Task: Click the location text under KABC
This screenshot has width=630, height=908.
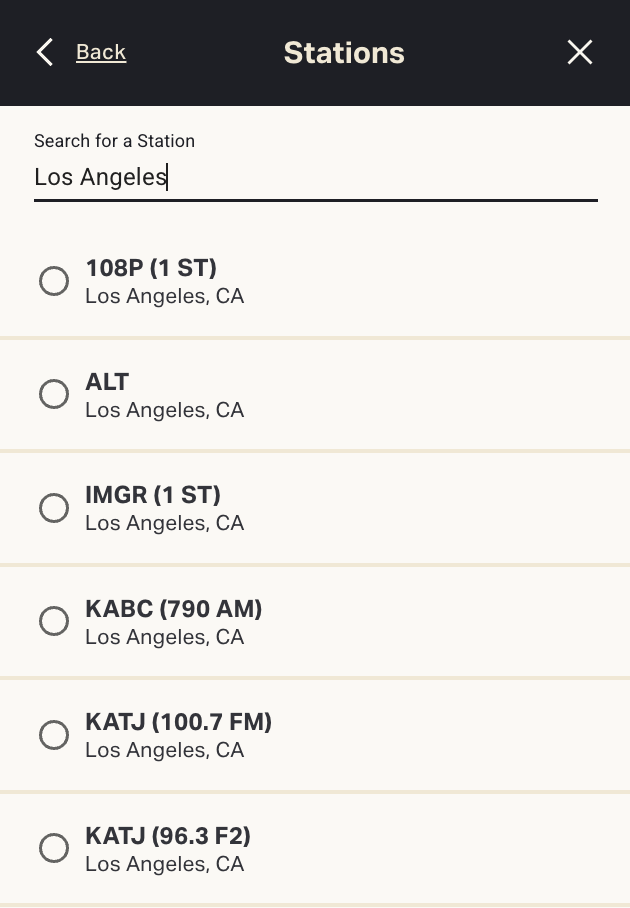Action: tap(165, 637)
